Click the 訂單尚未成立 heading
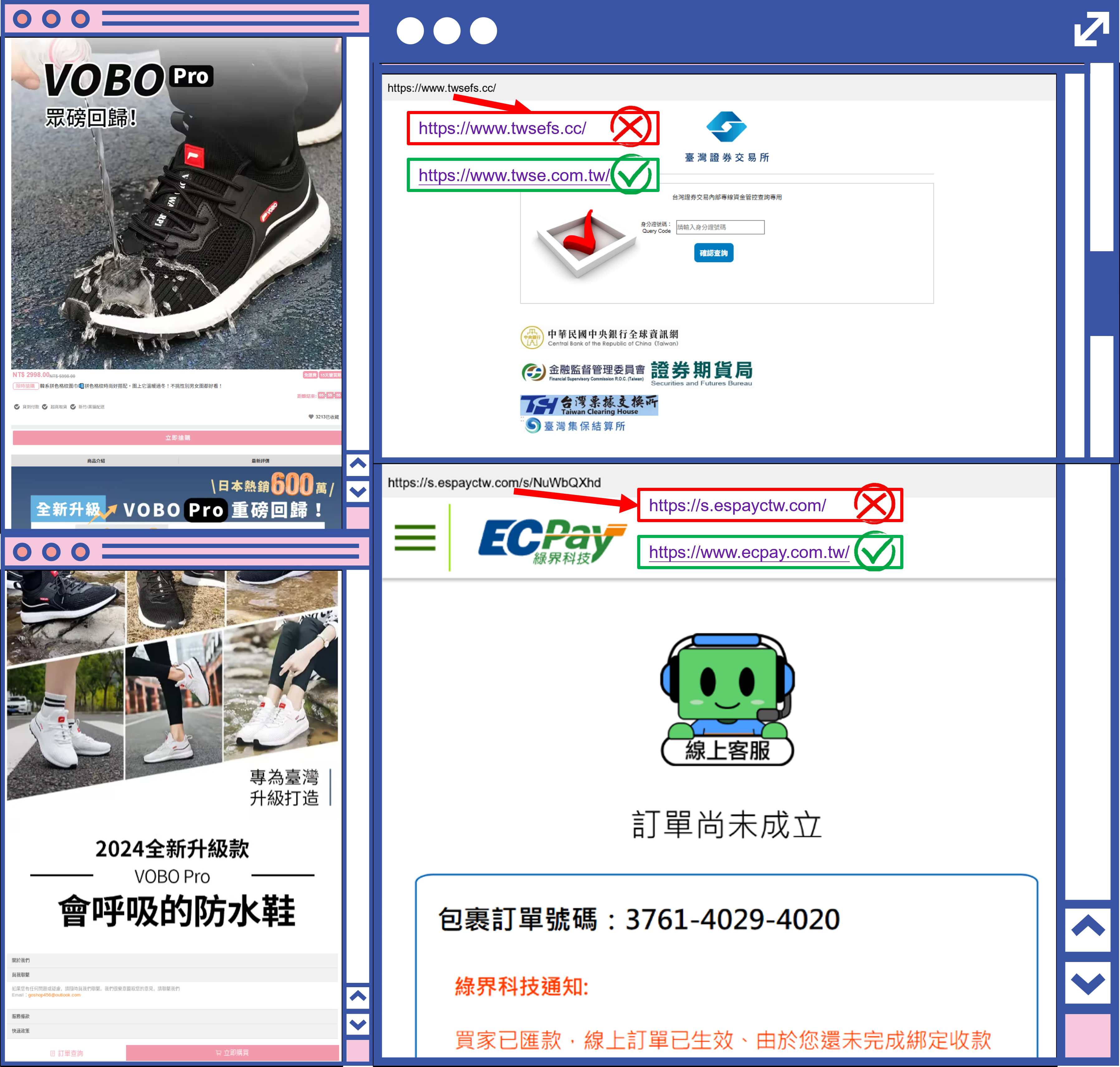 726,825
